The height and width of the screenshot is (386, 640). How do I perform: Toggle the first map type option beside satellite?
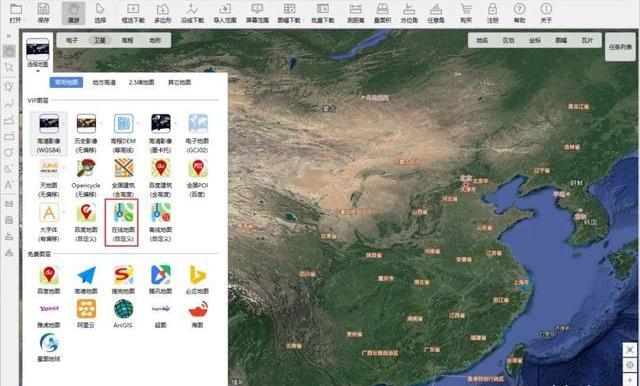72,40
